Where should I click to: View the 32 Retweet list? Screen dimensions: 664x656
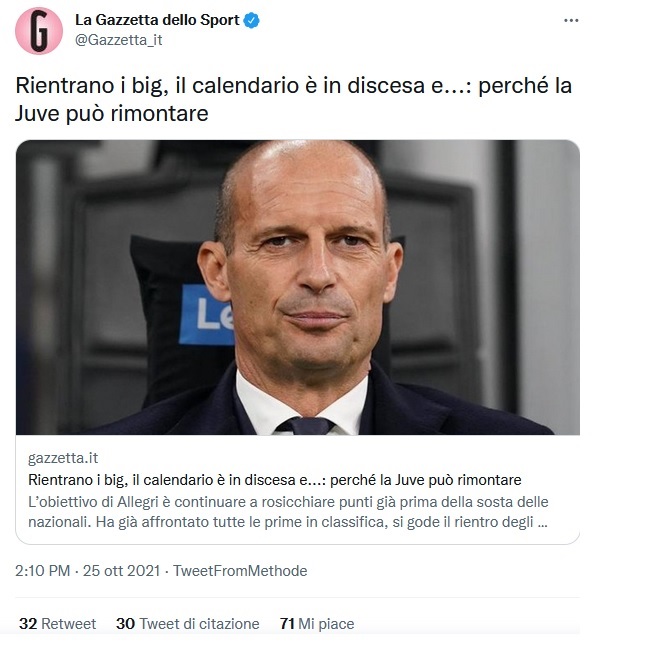(58, 623)
